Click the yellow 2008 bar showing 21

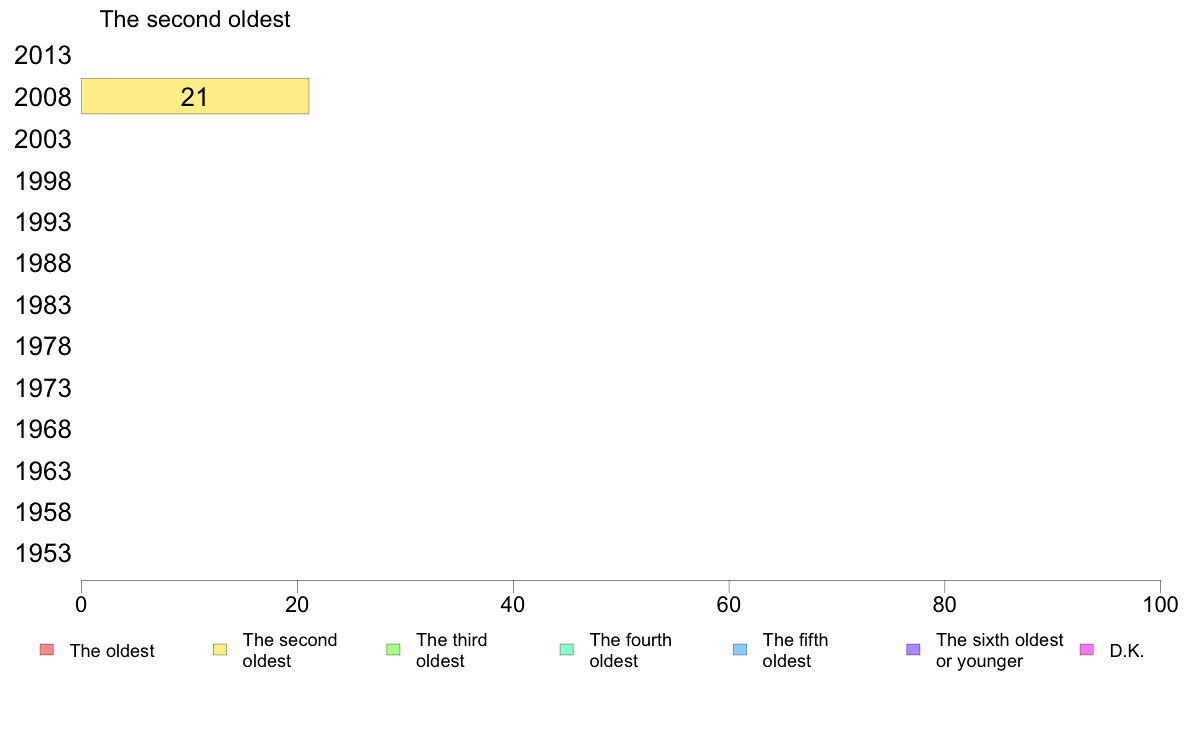[x=195, y=96]
